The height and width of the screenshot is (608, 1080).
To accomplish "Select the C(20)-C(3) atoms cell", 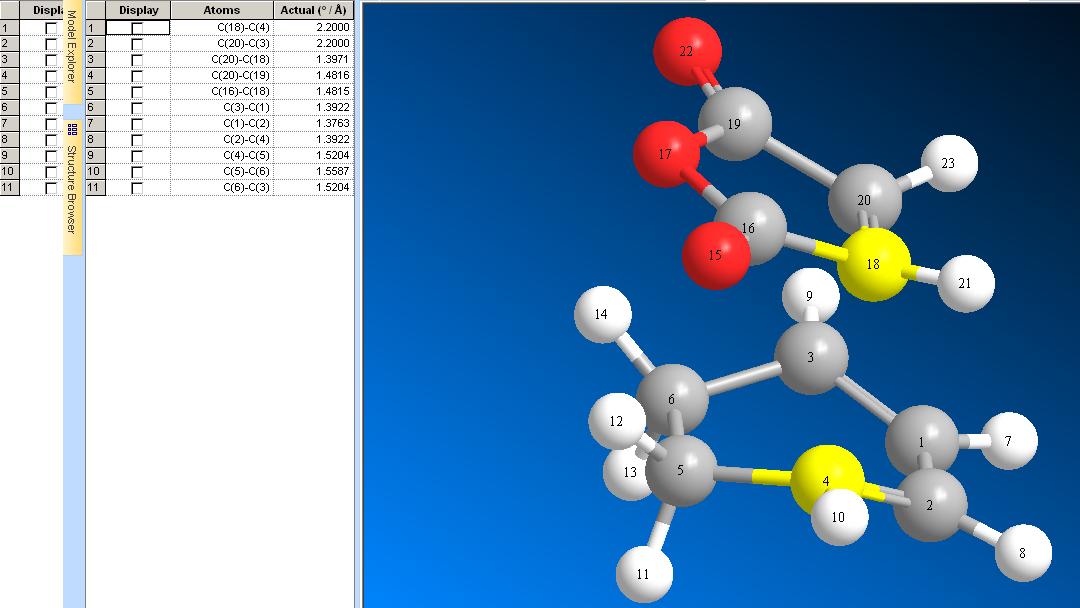I will coord(222,43).
